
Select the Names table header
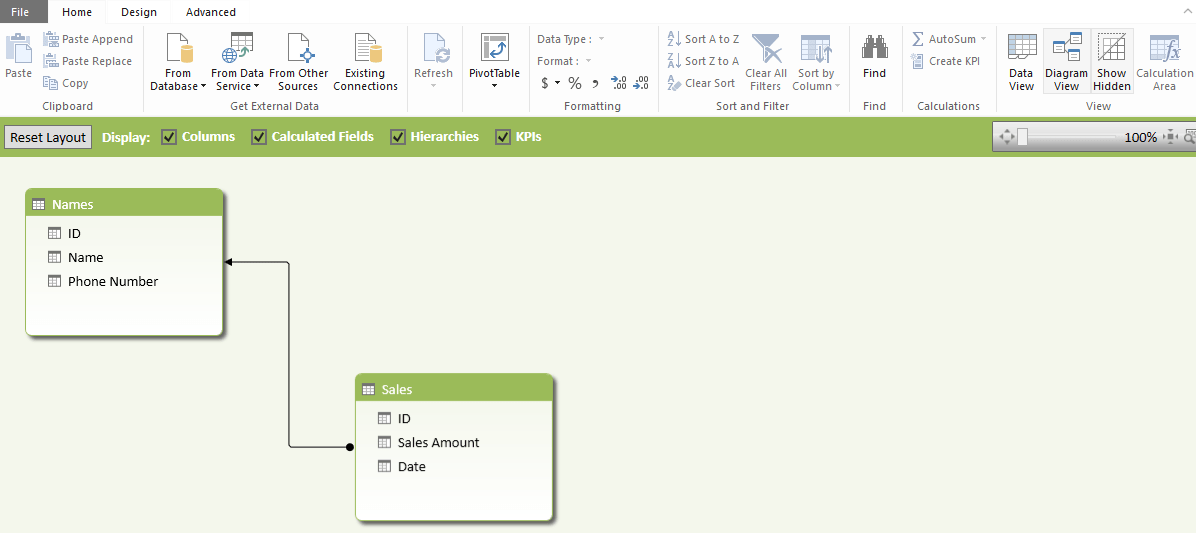click(124, 204)
